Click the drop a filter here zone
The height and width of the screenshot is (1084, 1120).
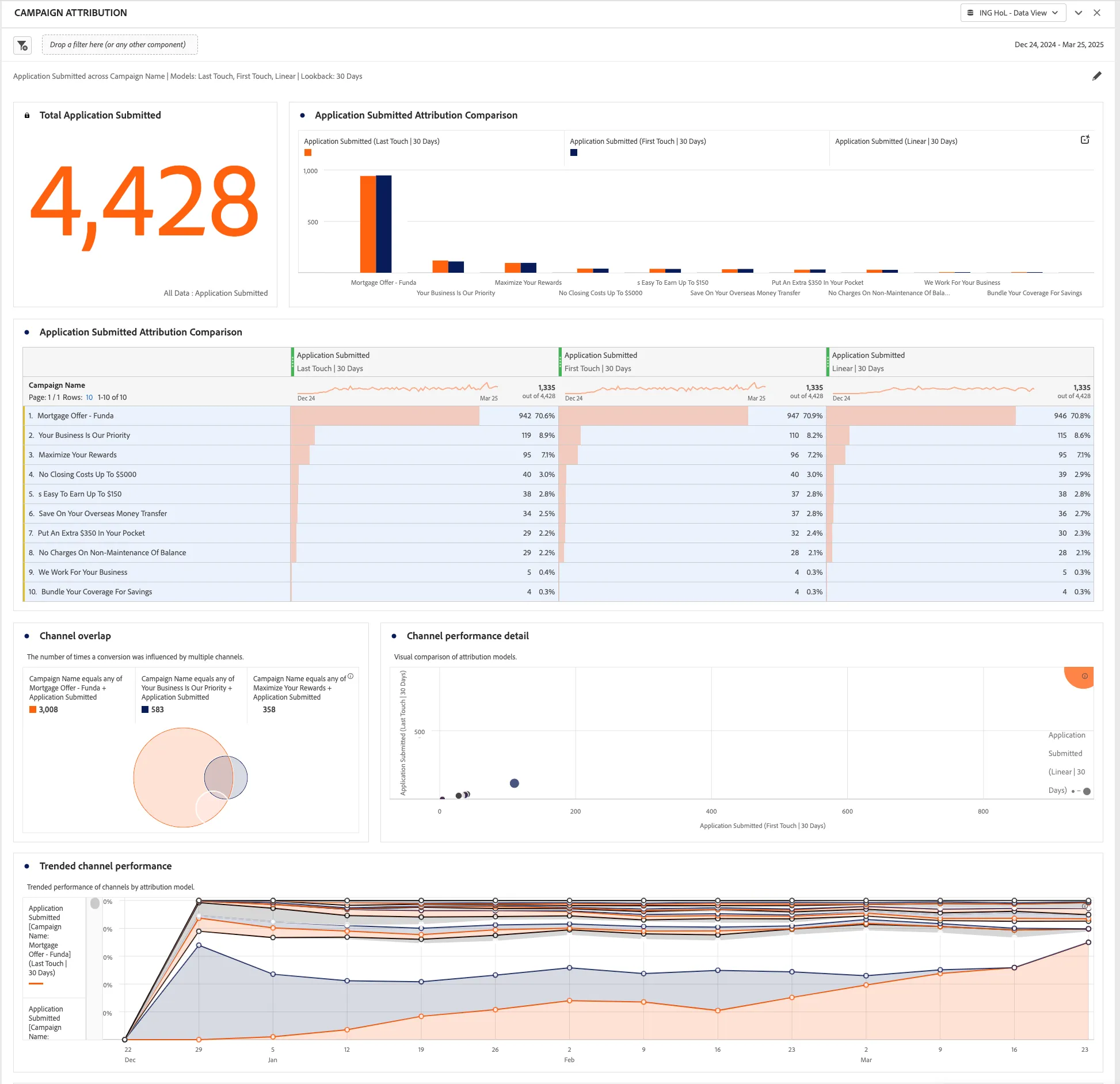coord(120,45)
